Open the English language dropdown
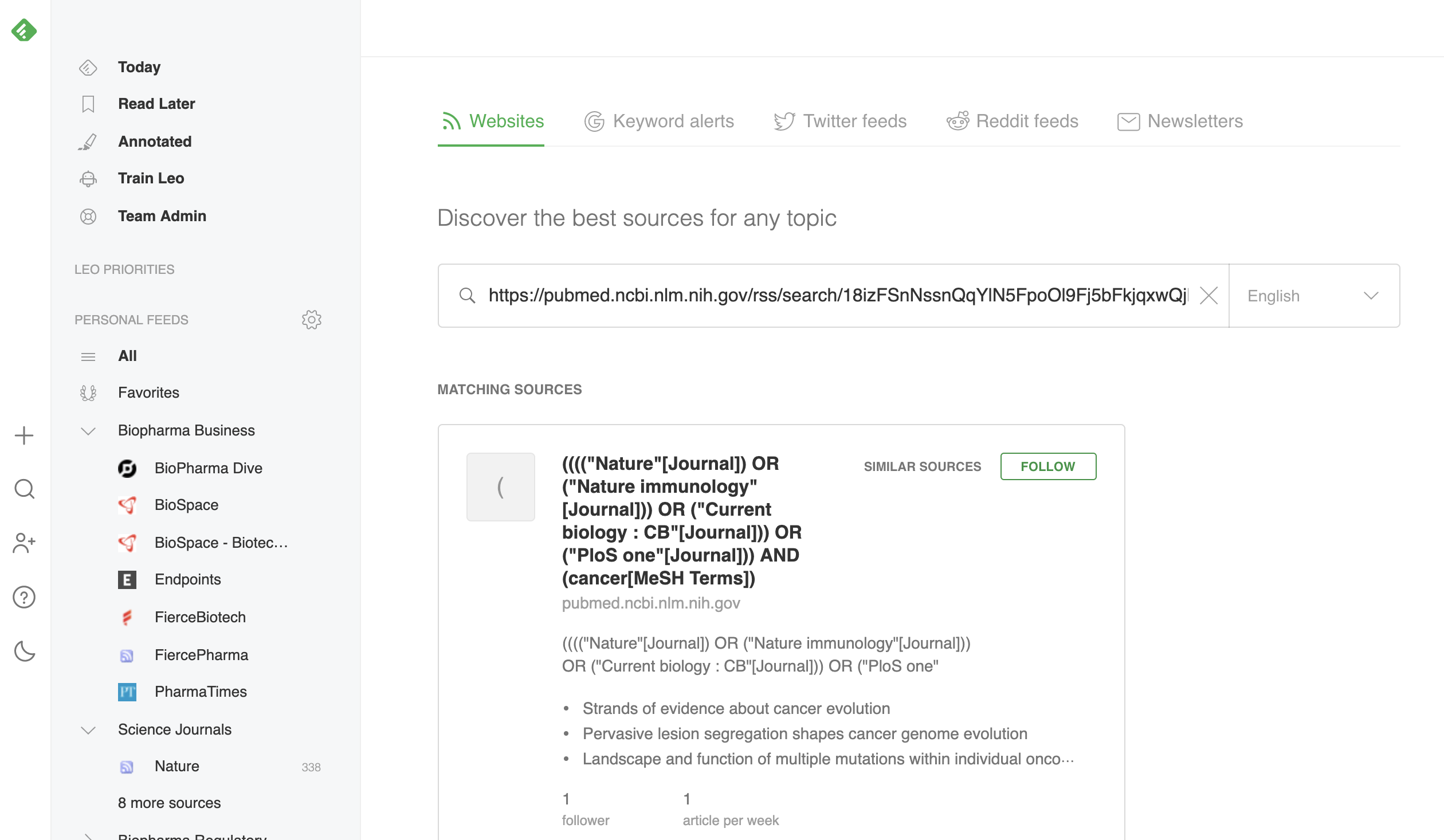The image size is (1444, 840). [x=1313, y=296]
